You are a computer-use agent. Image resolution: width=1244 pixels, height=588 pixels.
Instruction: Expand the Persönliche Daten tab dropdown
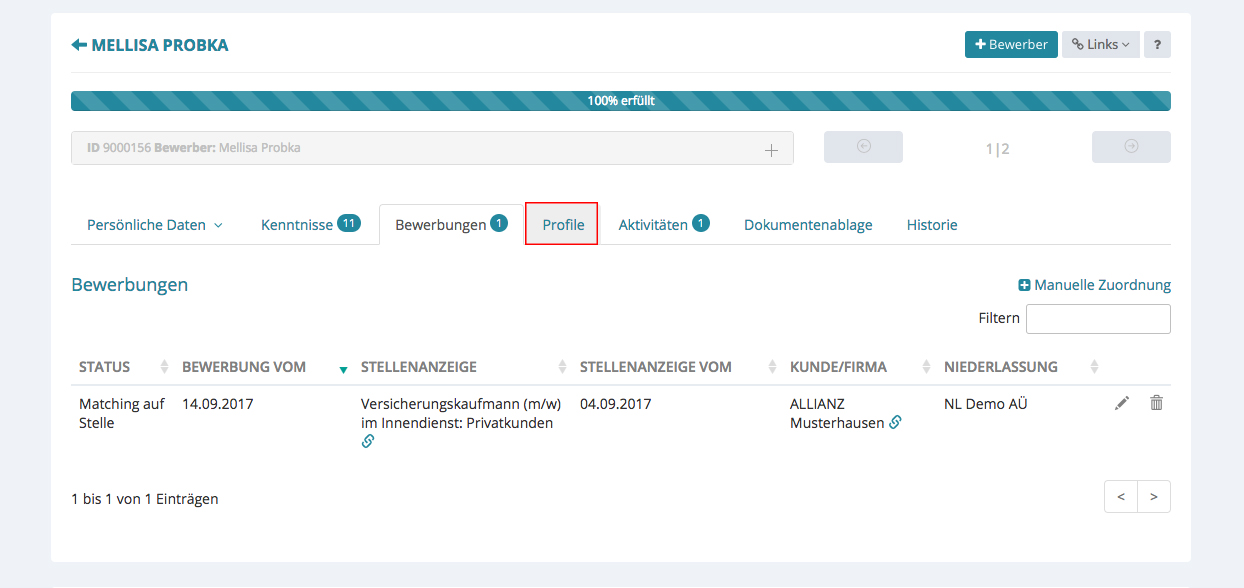[x=154, y=225]
